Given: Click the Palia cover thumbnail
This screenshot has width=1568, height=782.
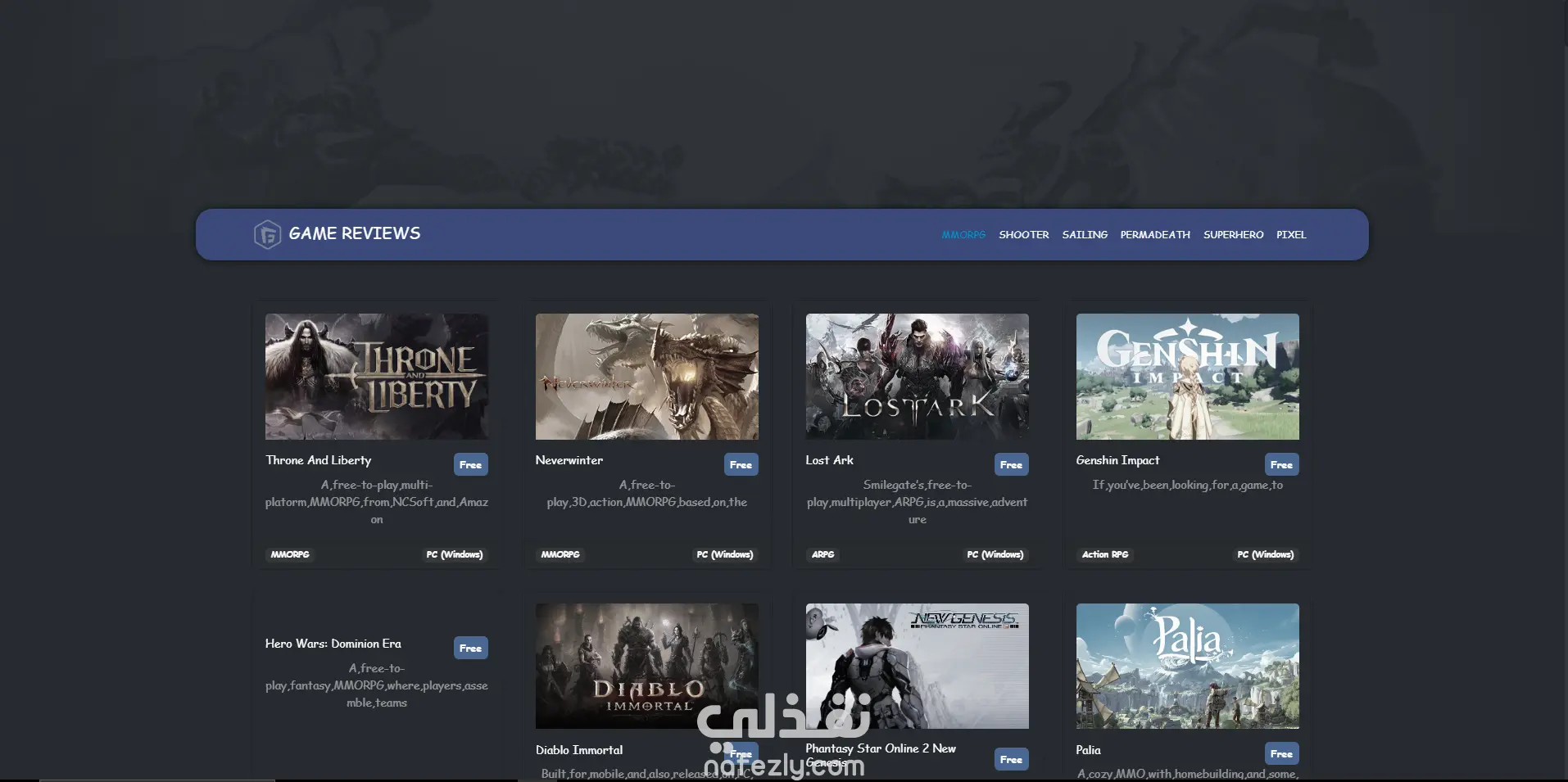Looking at the screenshot, I should [1188, 667].
